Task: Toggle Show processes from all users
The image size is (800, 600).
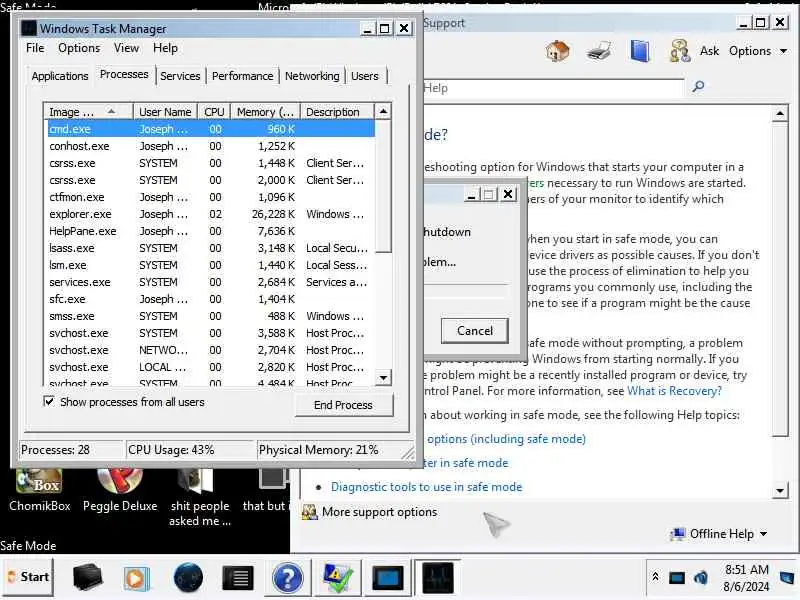Action: (x=48, y=402)
